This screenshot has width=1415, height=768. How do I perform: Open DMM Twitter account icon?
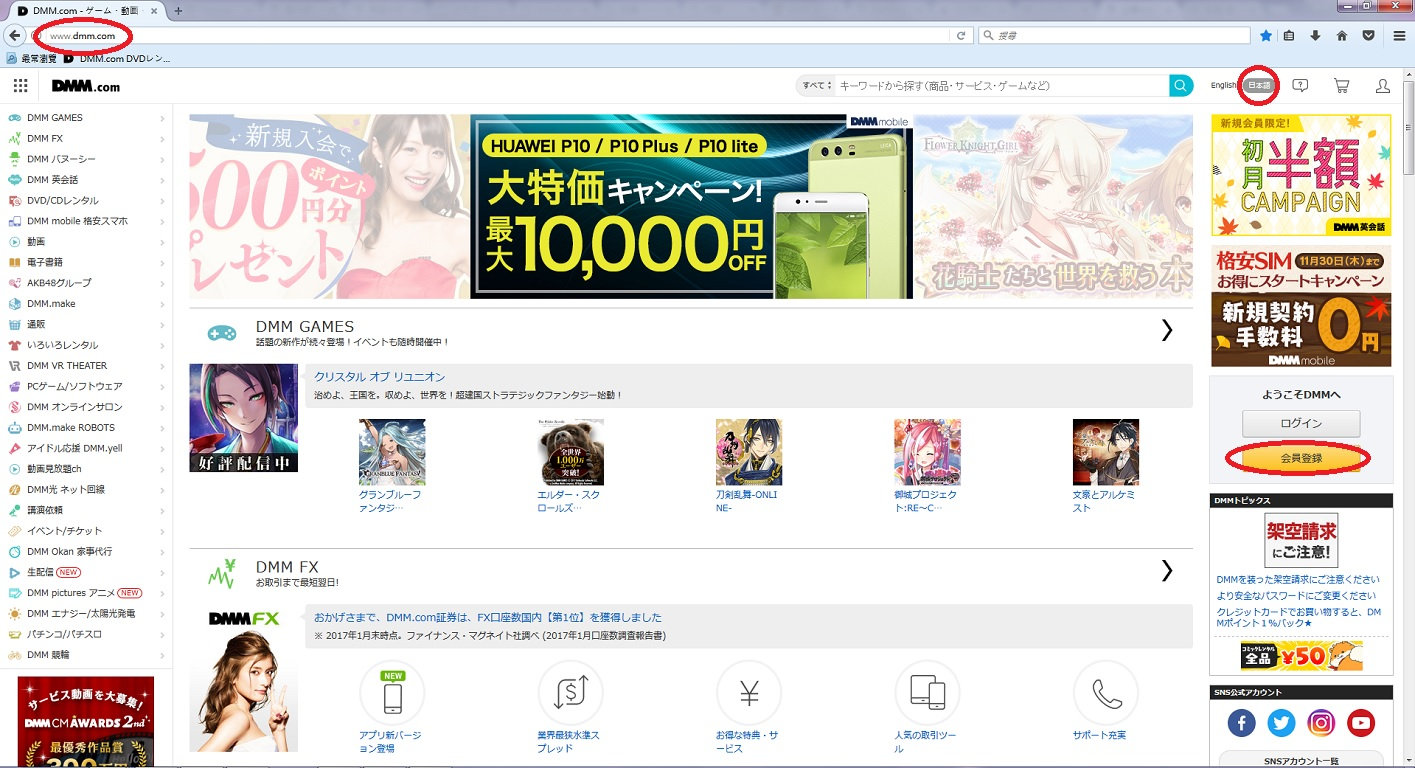pyautogui.click(x=1281, y=722)
